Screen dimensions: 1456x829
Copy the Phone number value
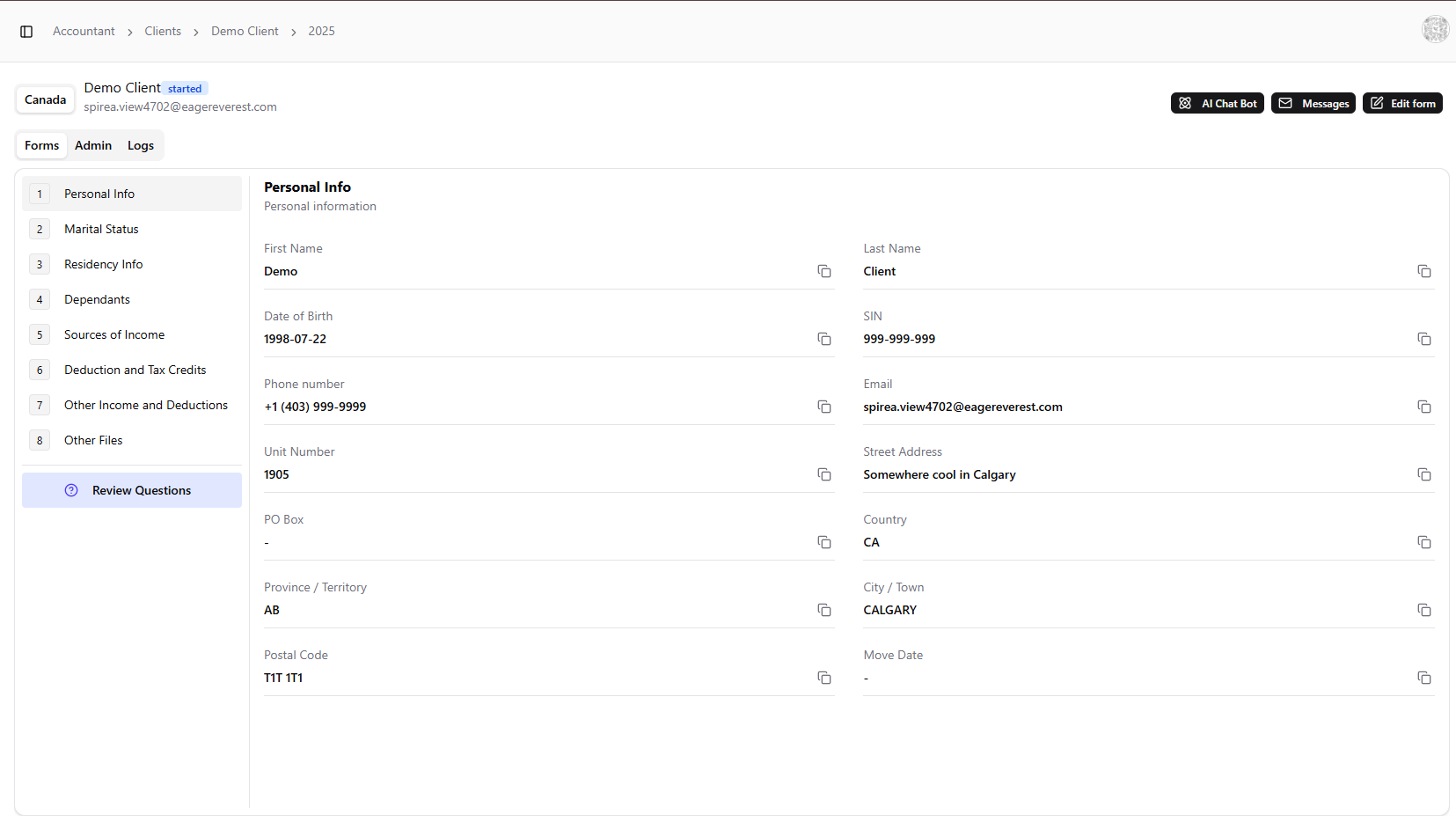(x=824, y=407)
